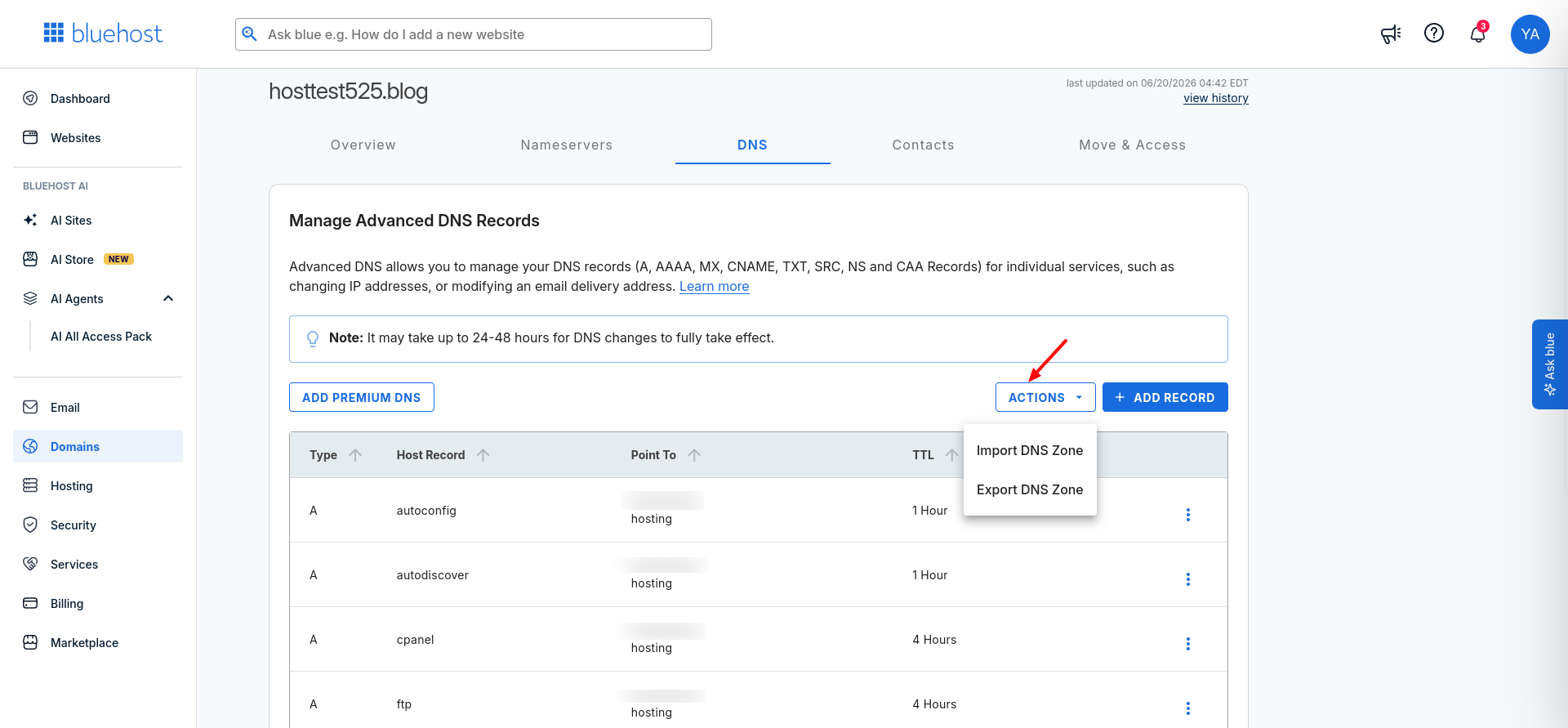Click the Hosting server icon
The image size is (1568, 728).
(30, 485)
